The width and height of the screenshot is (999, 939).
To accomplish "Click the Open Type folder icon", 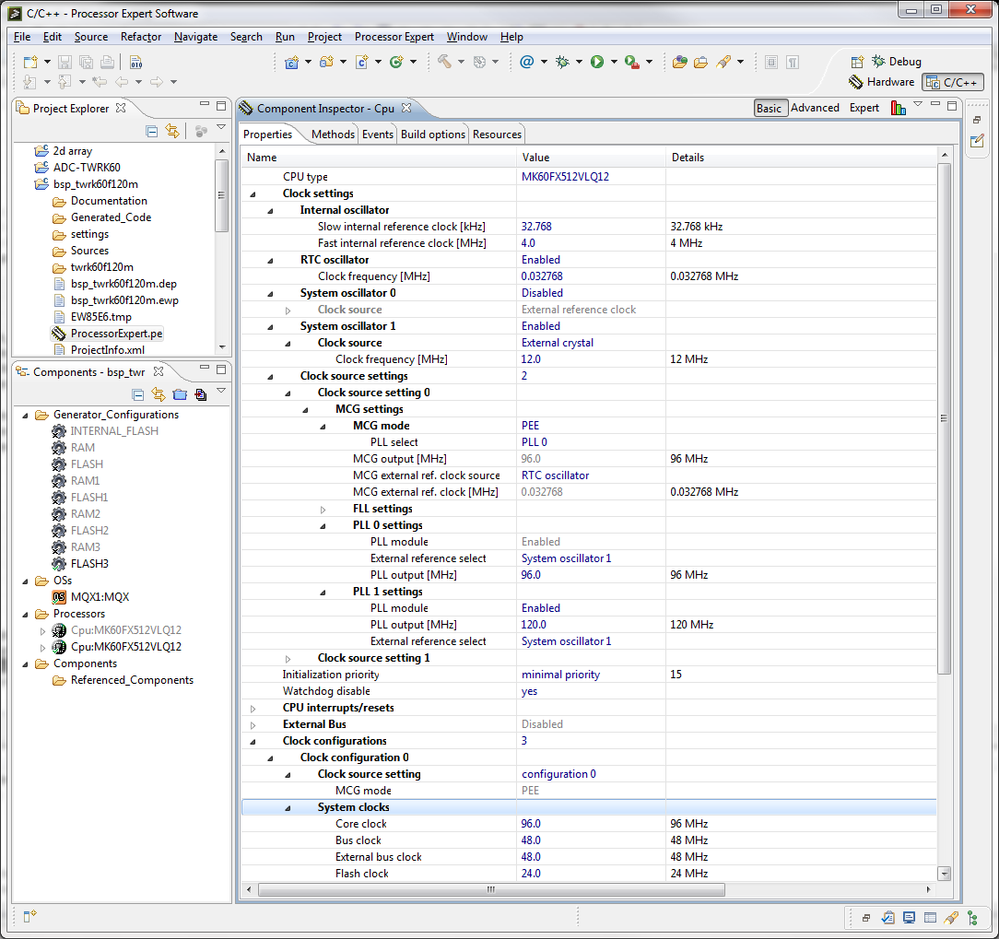I will click(x=680, y=62).
